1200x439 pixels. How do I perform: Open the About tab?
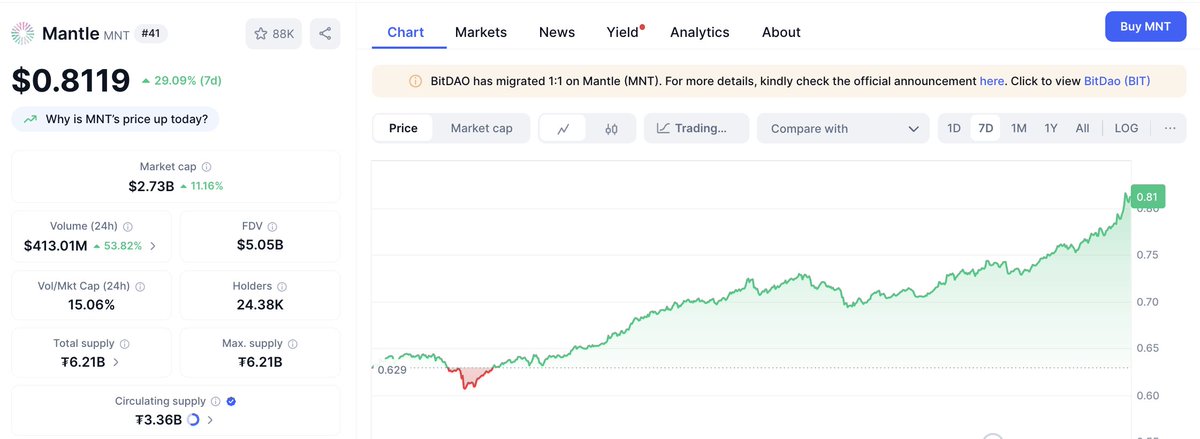pos(781,32)
